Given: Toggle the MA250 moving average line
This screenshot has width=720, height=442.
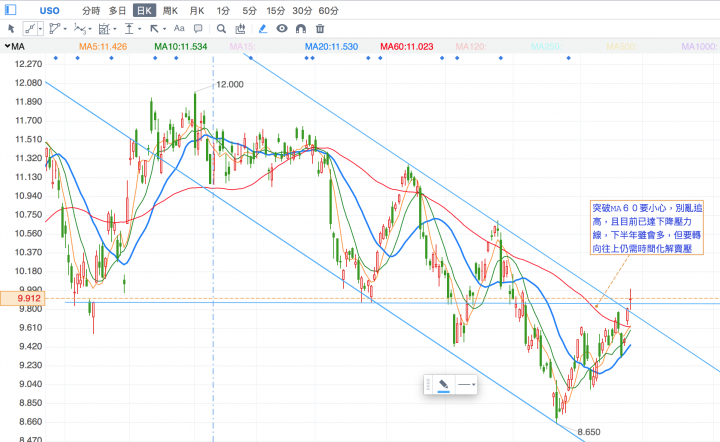Looking at the screenshot, I should 545,46.
